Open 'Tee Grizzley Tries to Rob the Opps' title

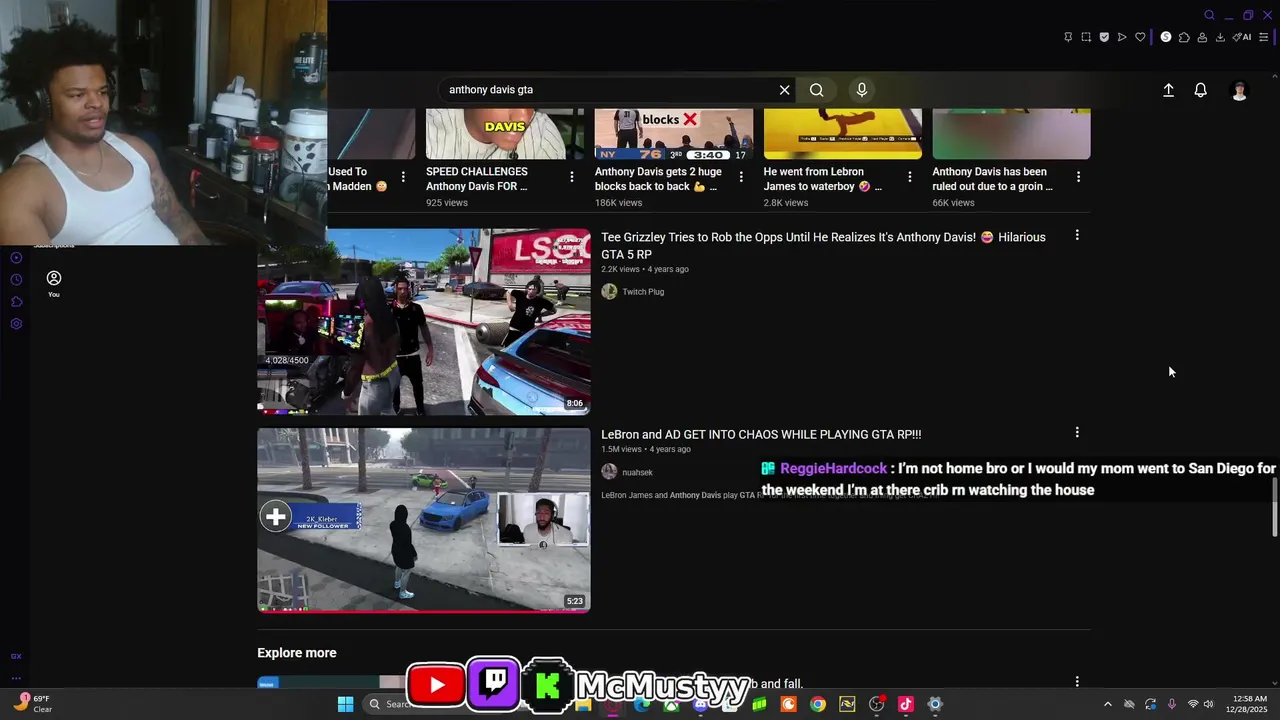click(823, 246)
